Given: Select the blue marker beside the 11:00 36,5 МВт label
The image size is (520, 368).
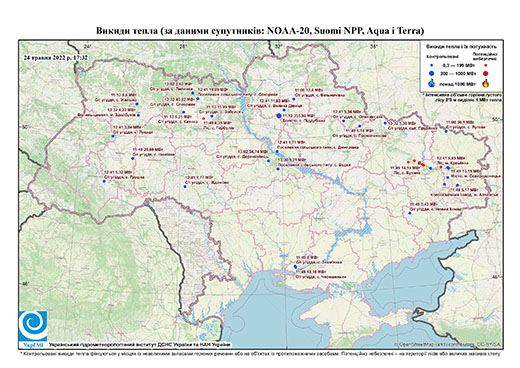Looking at the screenshot, I should coord(446,131).
